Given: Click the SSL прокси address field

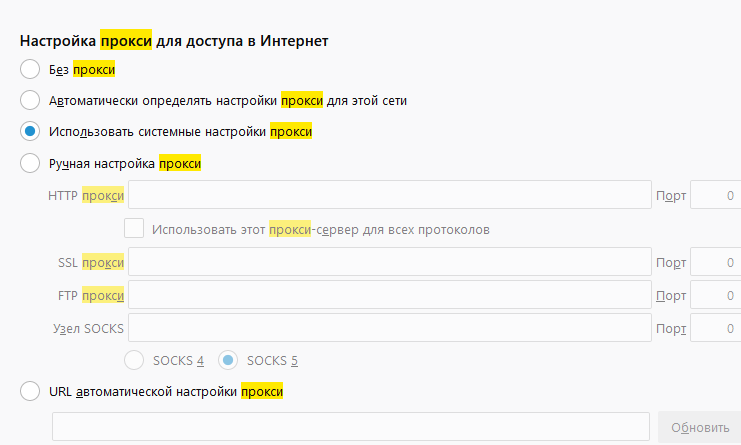Looking at the screenshot, I should pyautogui.click(x=389, y=262).
